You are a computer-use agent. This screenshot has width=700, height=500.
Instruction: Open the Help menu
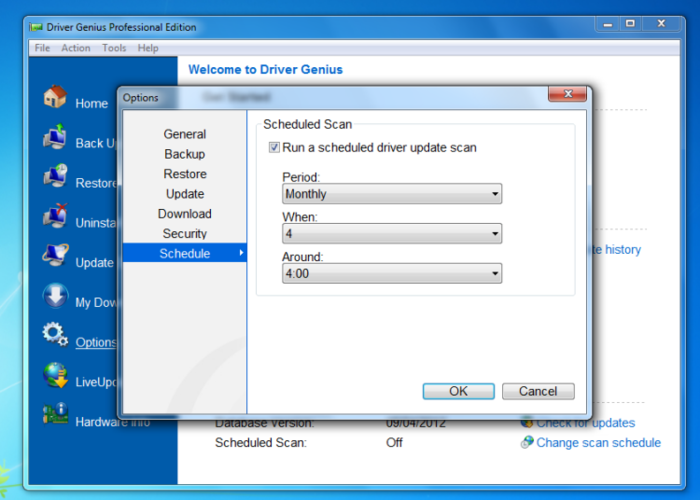[148, 48]
